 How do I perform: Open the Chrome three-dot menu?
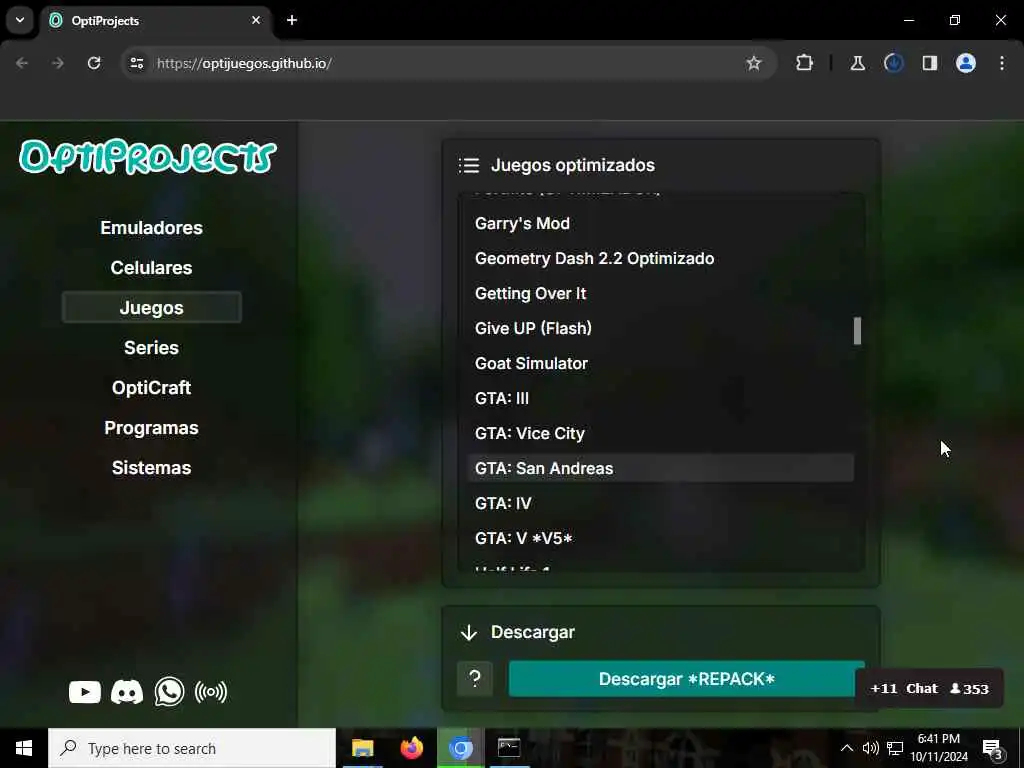tap(1002, 63)
